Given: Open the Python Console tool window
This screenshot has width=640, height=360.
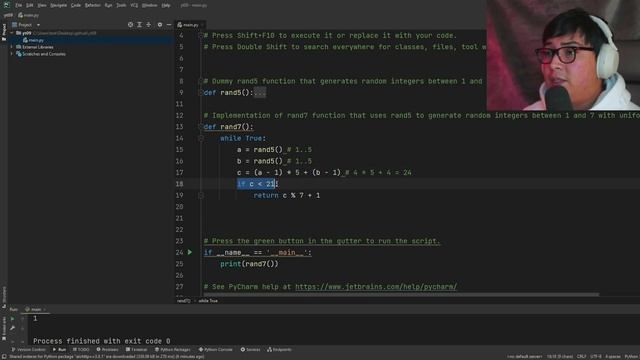Looking at the screenshot, I should coord(215,350).
